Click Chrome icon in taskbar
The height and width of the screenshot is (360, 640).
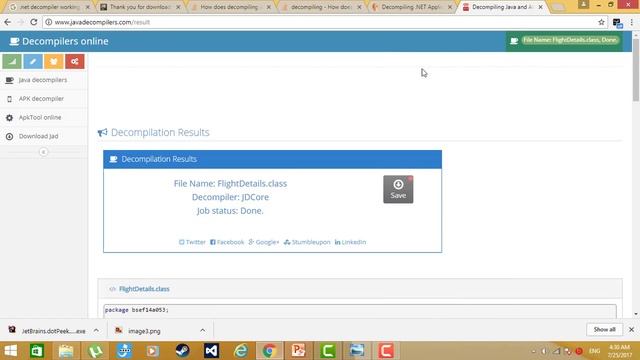click(x=269, y=351)
